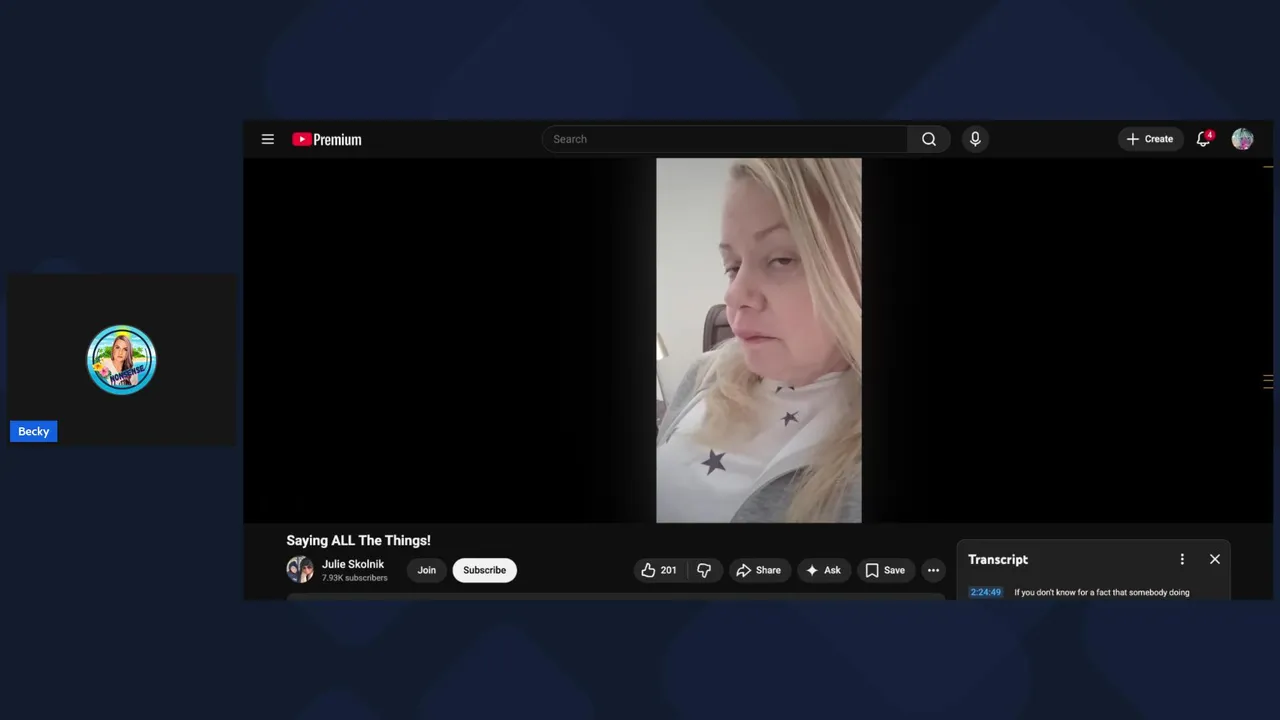This screenshot has width=1280, height=720.
Task: Dislike the video with thumbs-down icon
Action: (704, 570)
